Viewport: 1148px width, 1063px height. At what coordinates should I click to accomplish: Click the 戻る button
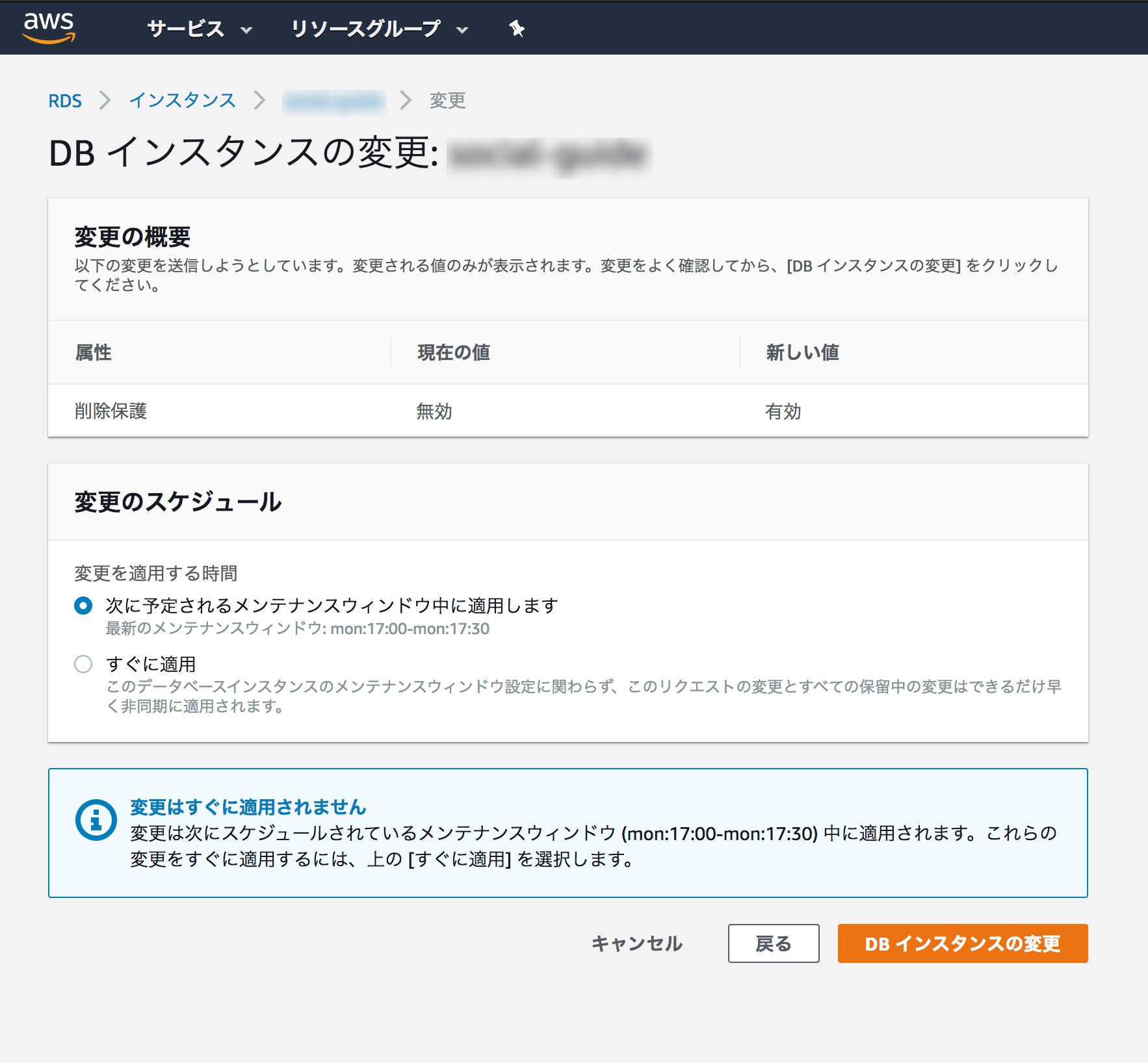coord(774,943)
